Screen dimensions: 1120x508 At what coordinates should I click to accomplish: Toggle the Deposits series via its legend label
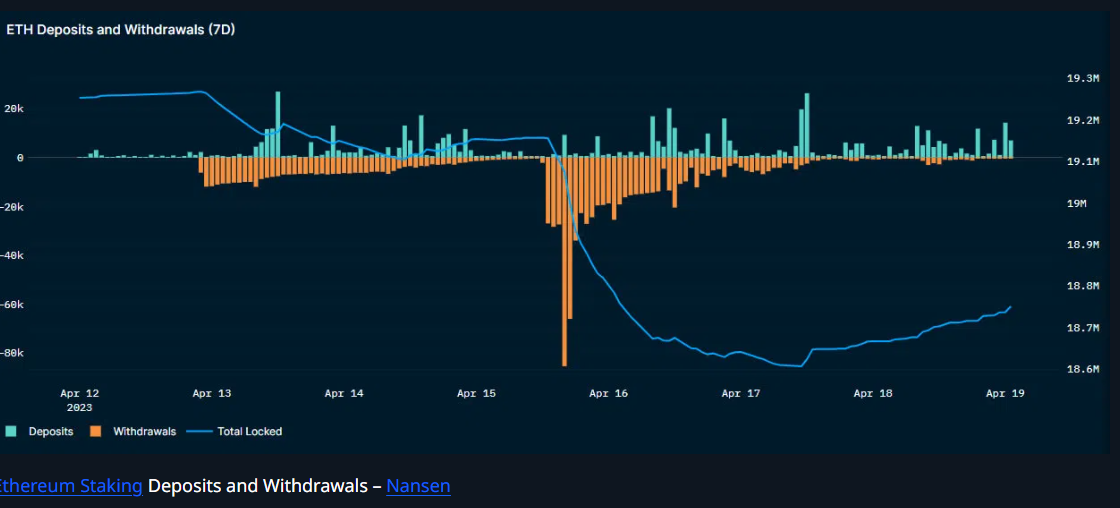pyautogui.click(x=50, y=432)
